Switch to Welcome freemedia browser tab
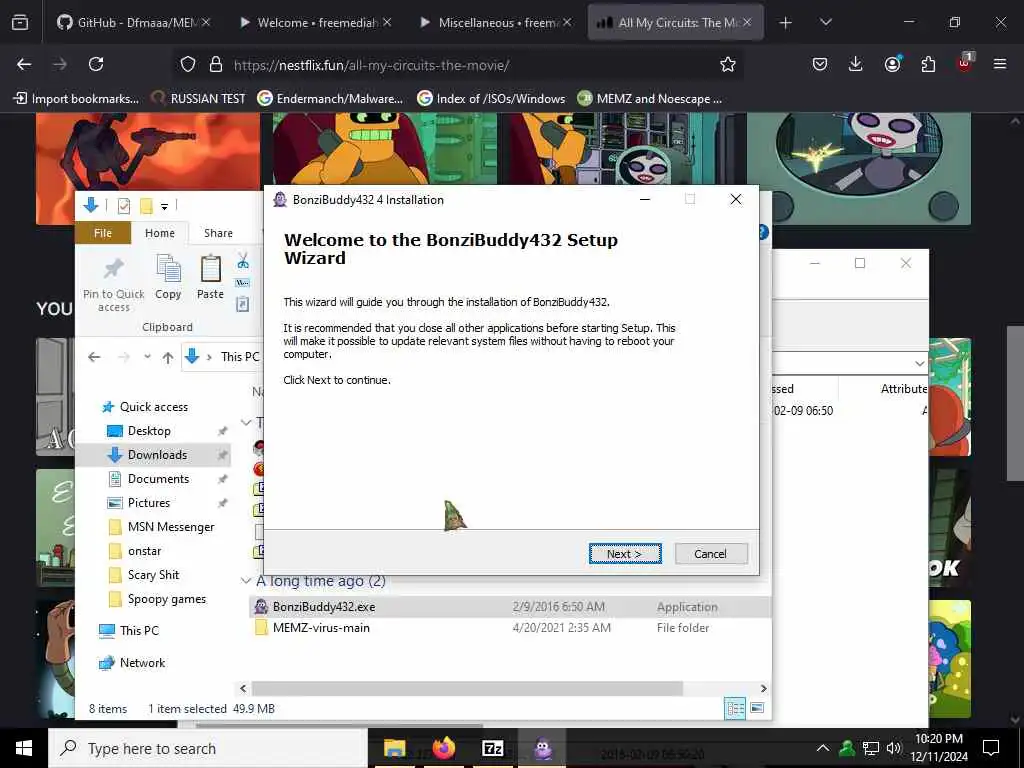This screenshot has width=1024, height=768. [315, 22]
